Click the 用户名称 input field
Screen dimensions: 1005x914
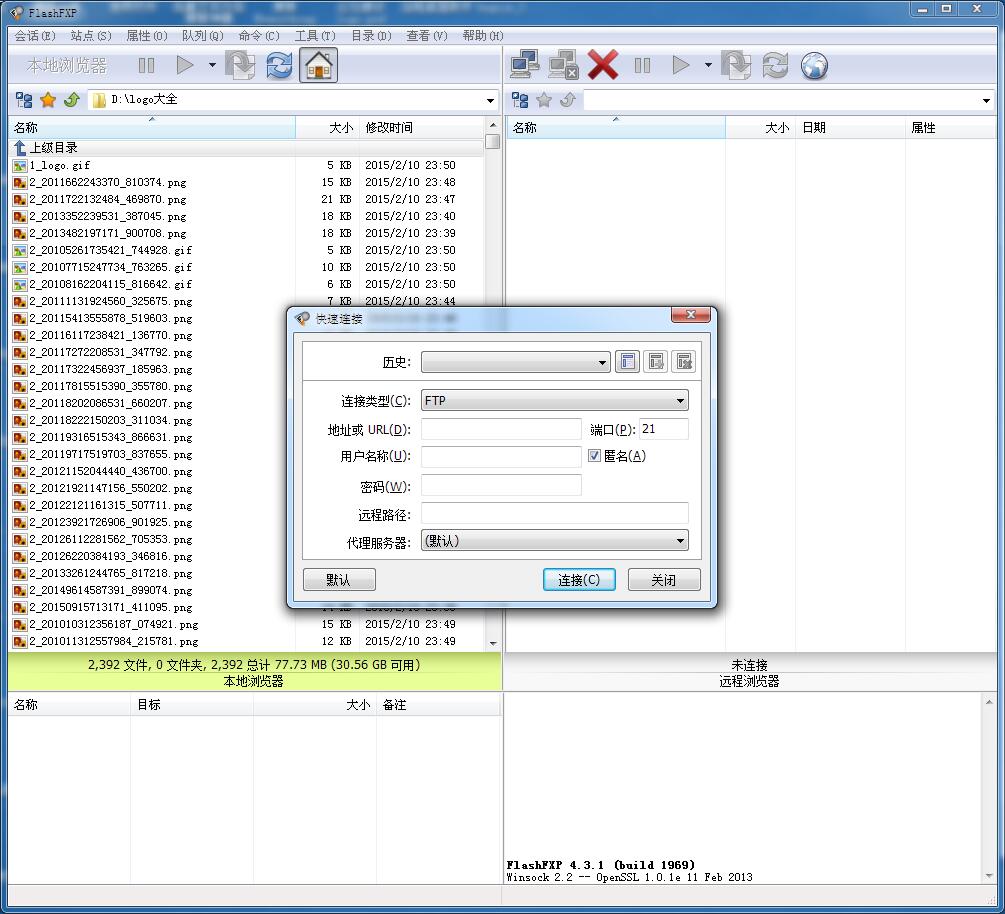pos(501,456)
